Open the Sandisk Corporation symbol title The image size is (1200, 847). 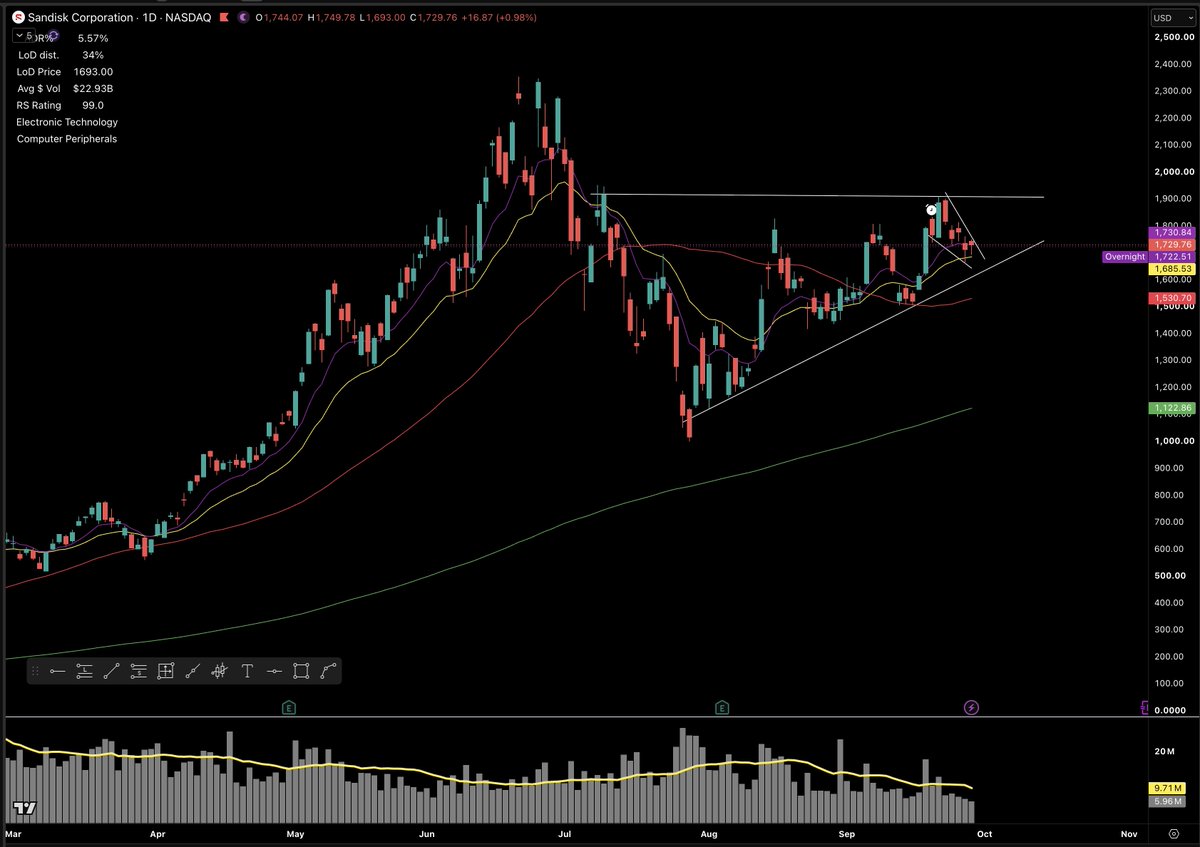point(80,18)
